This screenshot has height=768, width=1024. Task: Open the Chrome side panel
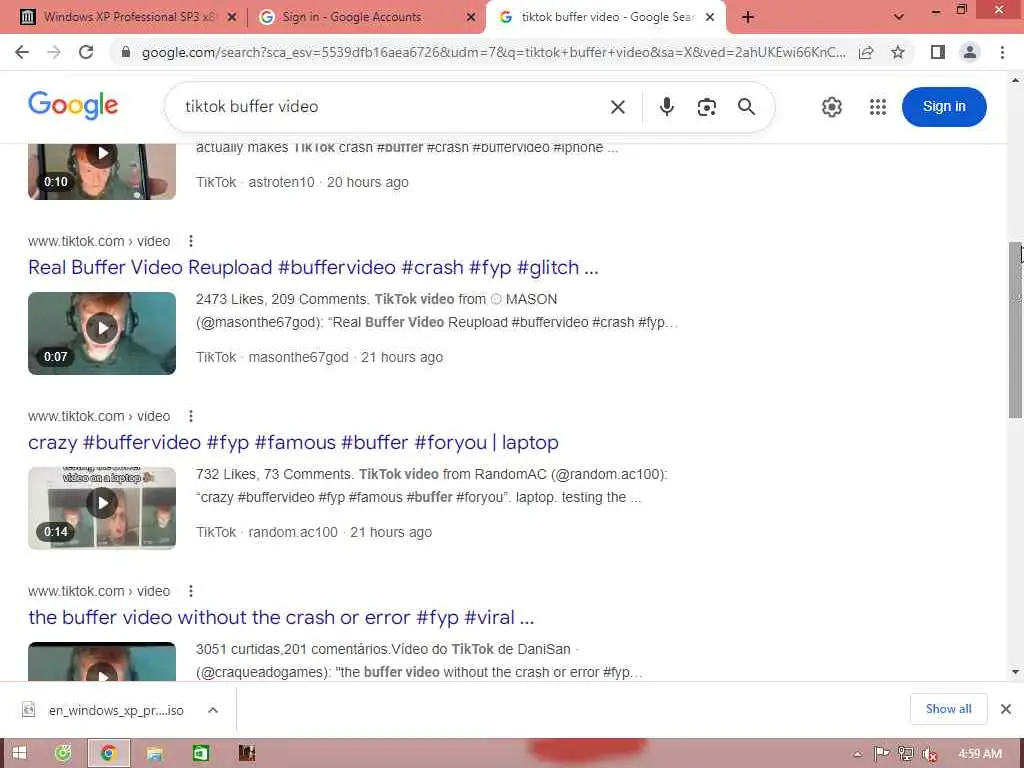pyautogui.click(x=938, y=52)
